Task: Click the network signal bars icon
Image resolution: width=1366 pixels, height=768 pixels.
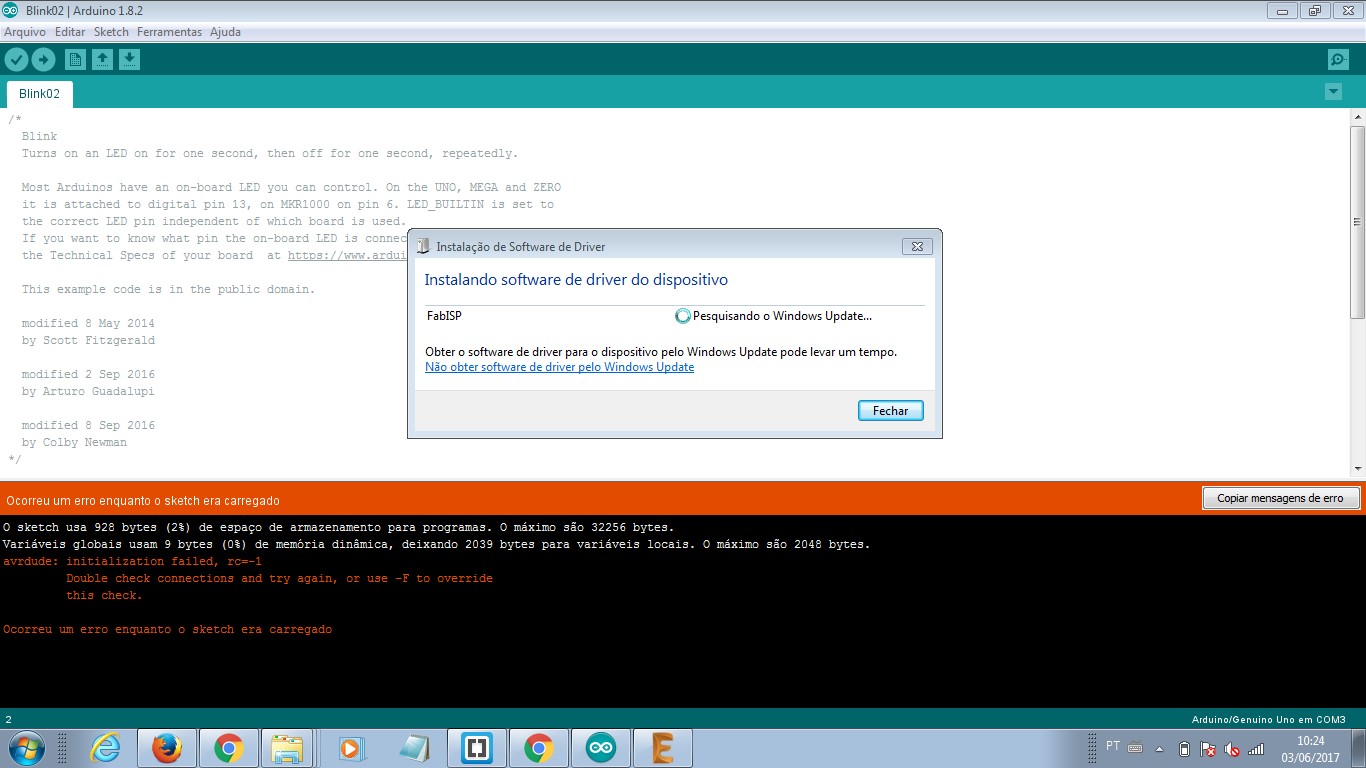Action: (1256, 748)
